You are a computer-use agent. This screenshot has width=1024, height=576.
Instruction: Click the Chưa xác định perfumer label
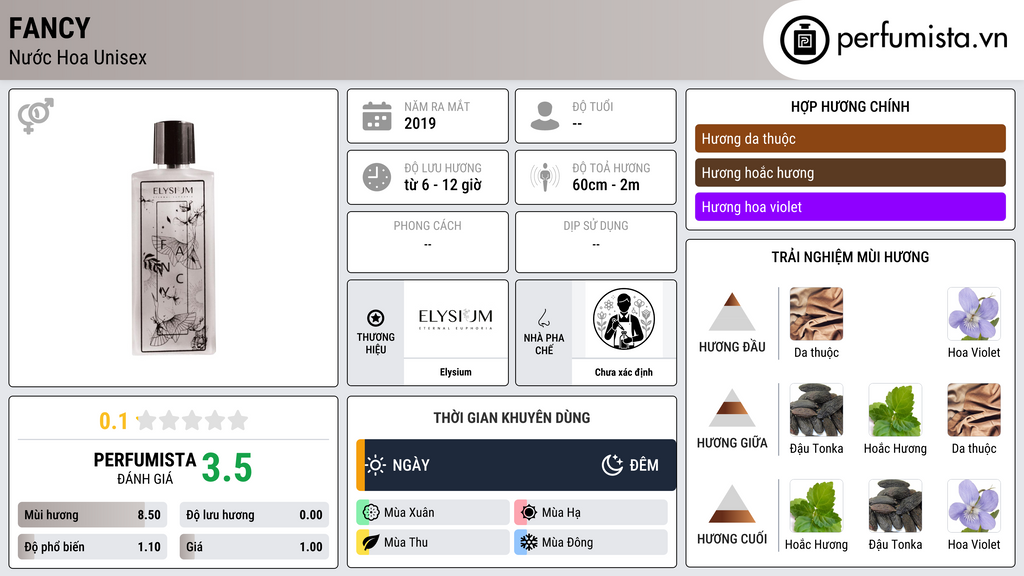coord(624,372)
